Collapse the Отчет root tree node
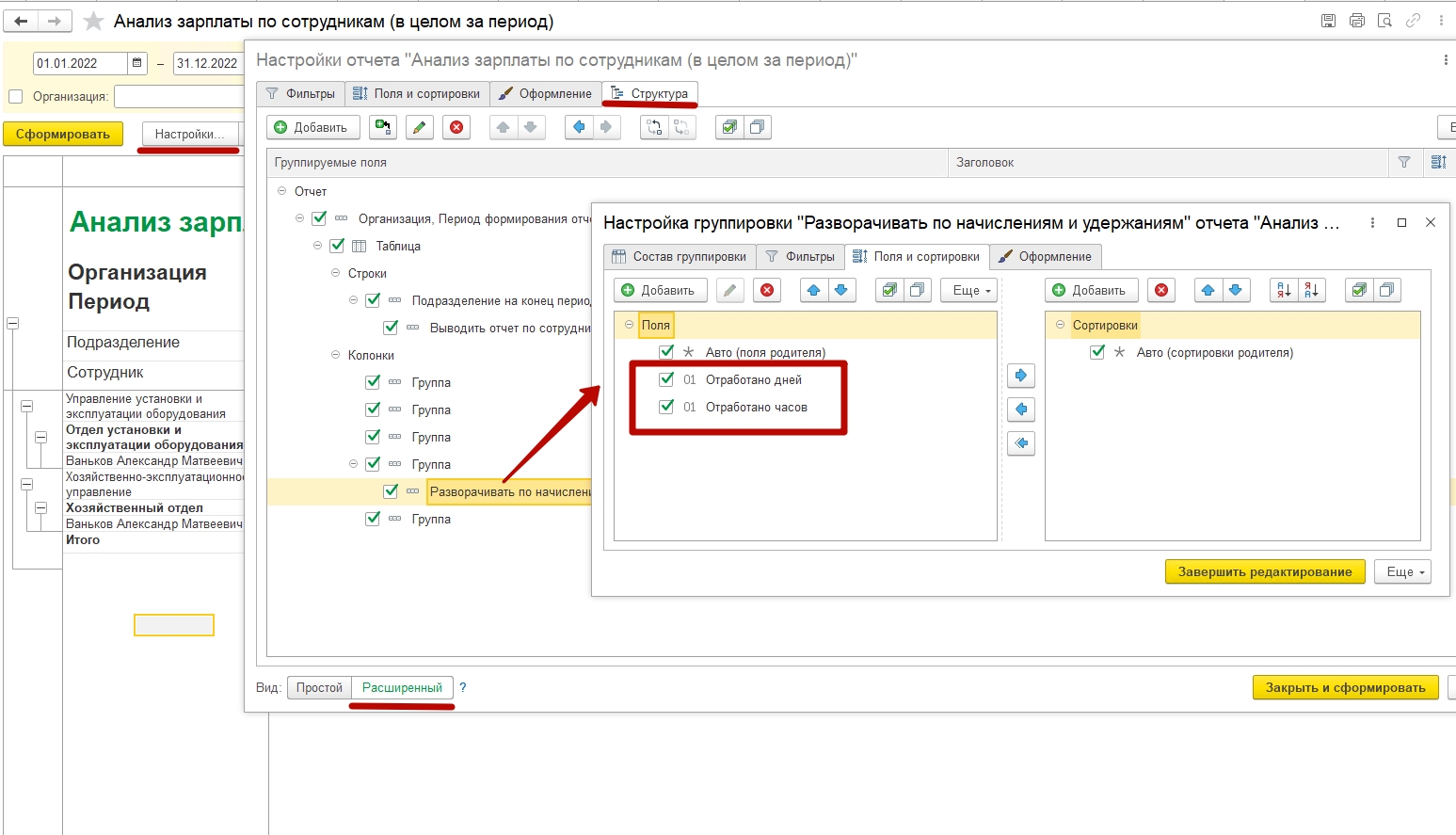This screenshot has width=1456, height=835. tap(281, 191)
